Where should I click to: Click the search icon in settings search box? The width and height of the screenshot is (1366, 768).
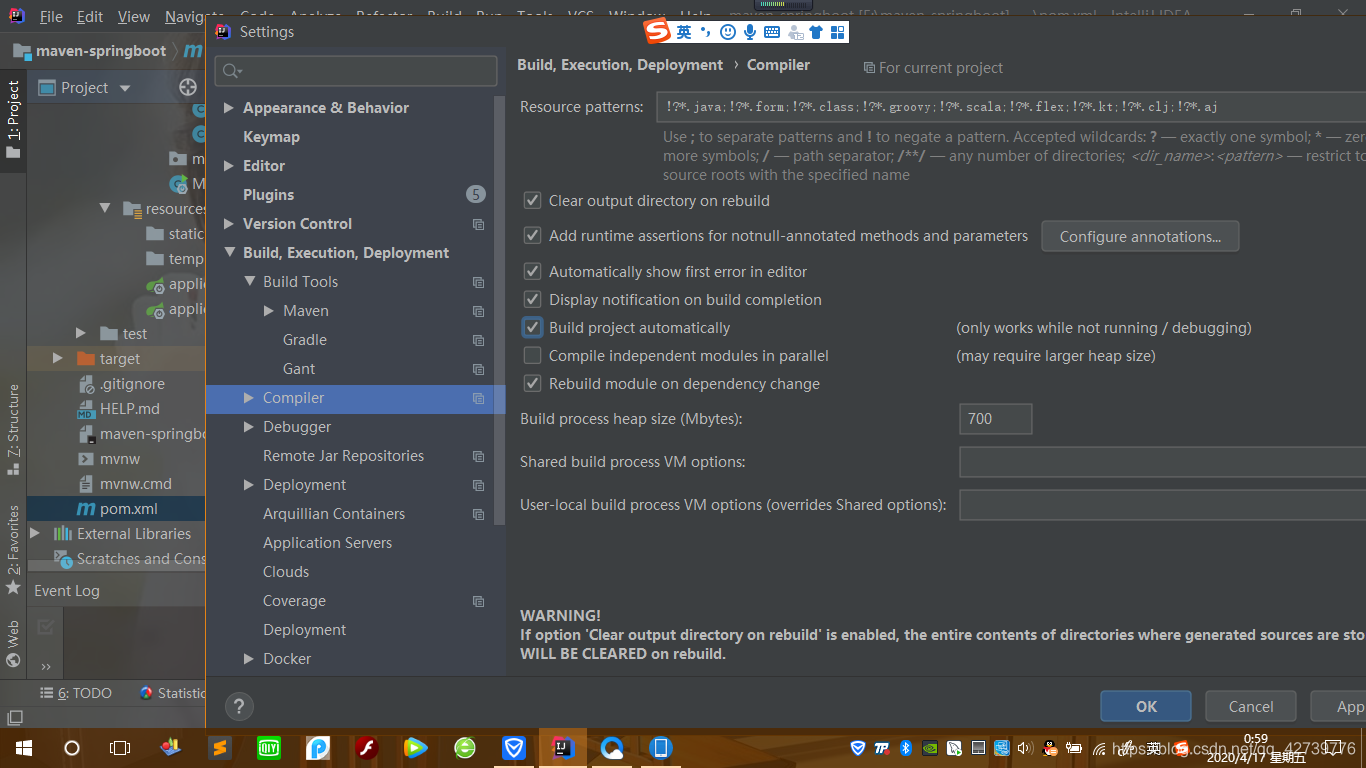tap(232, 71)
